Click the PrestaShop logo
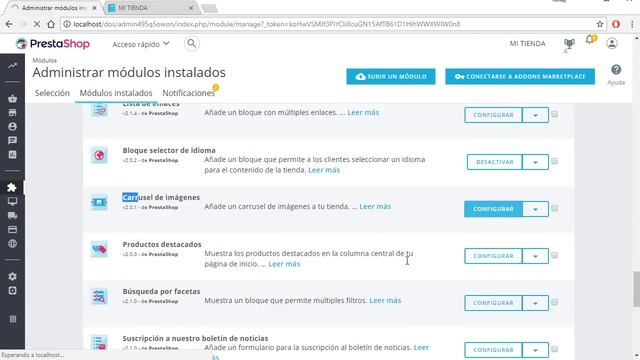 pyautogui.click(x=53, y=44)
